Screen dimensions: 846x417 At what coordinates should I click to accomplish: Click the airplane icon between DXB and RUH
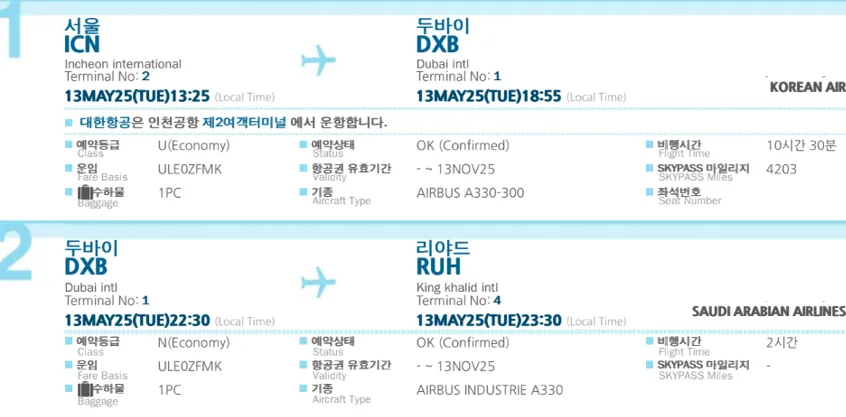point(318,282)
